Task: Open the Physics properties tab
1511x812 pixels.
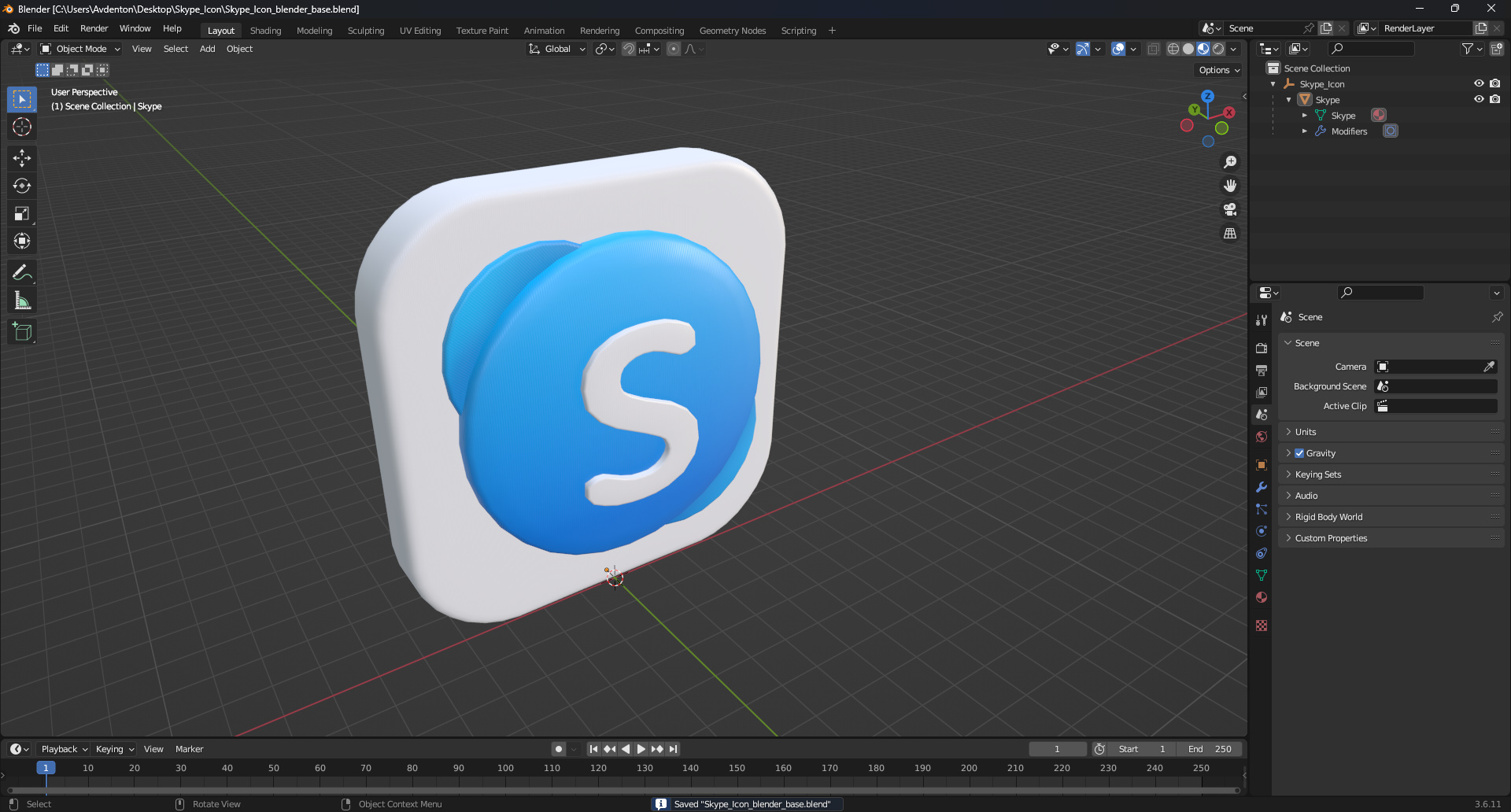Action: [1262, 531]
